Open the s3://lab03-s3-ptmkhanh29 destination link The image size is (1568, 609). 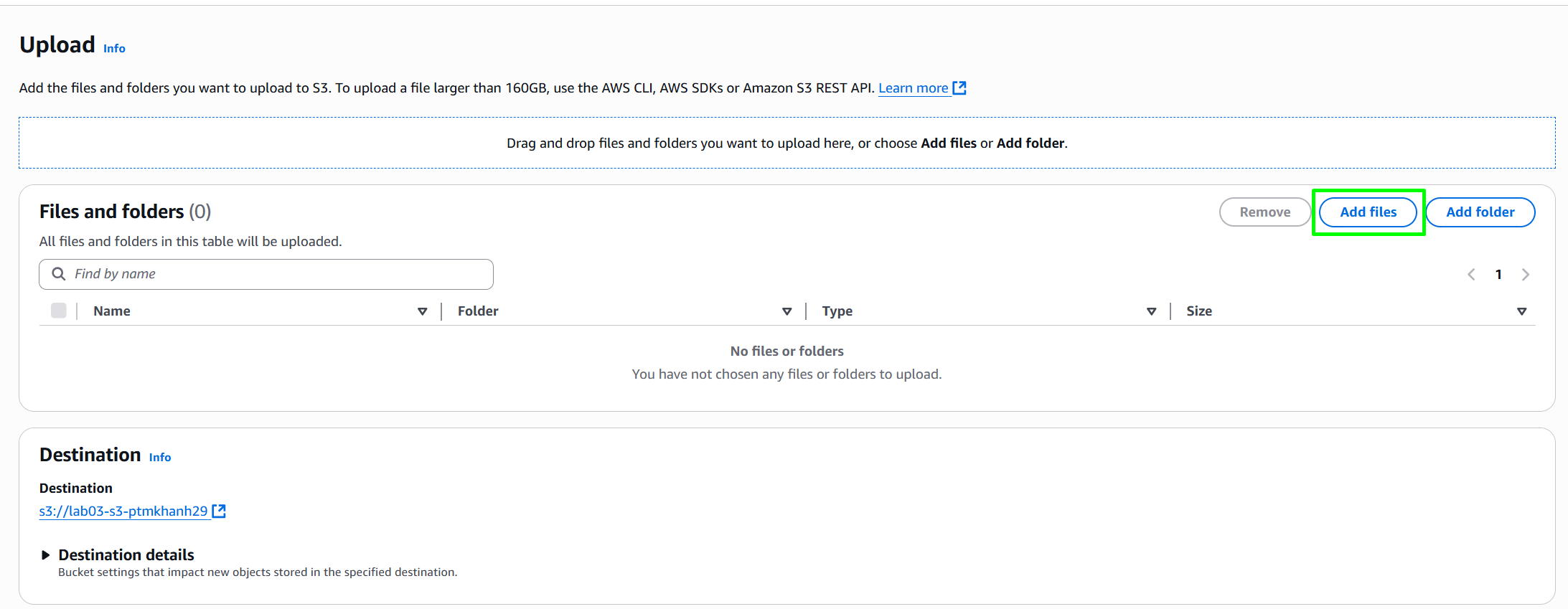(x=123, y=511)
